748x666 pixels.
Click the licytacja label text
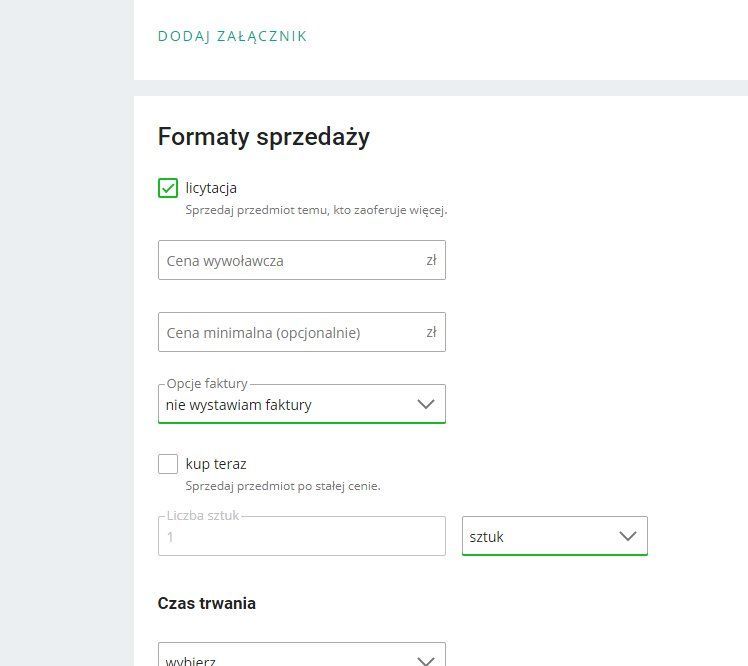click(x=211, y=188)
